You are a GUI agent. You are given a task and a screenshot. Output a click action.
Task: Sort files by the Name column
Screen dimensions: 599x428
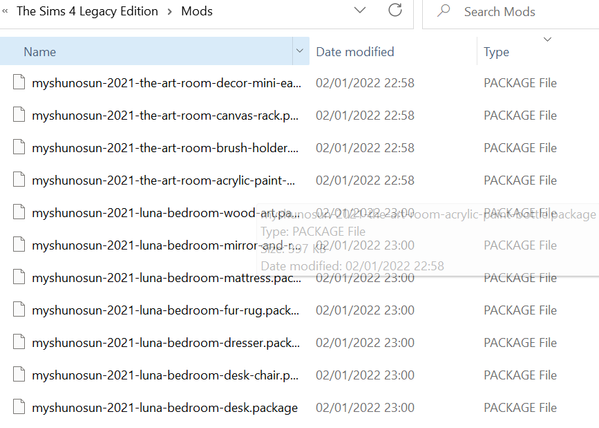tap(146, 51)
